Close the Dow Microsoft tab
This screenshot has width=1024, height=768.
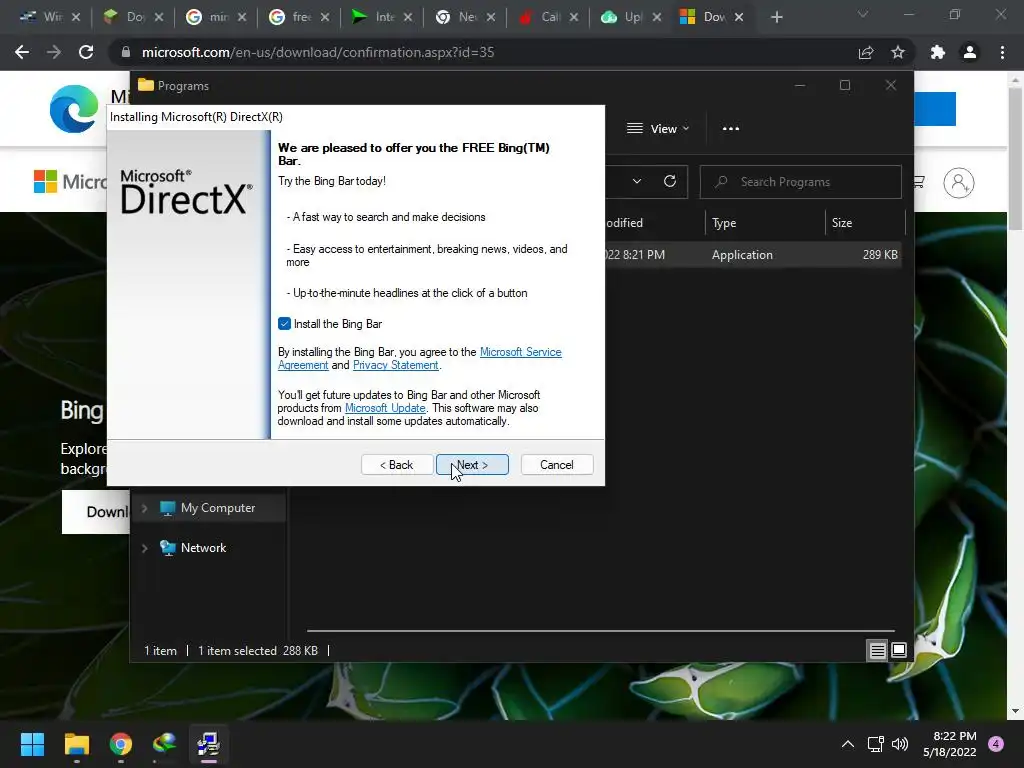pos(739,17)
